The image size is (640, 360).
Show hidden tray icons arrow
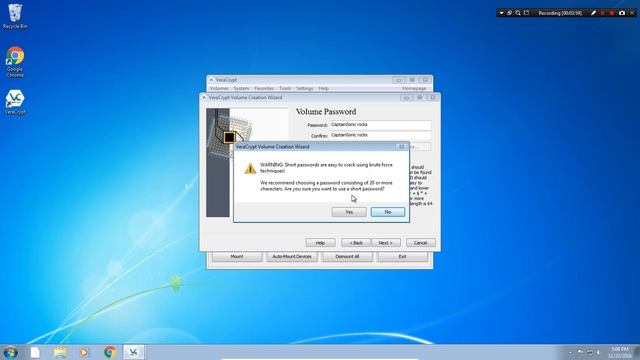(570, 352)
